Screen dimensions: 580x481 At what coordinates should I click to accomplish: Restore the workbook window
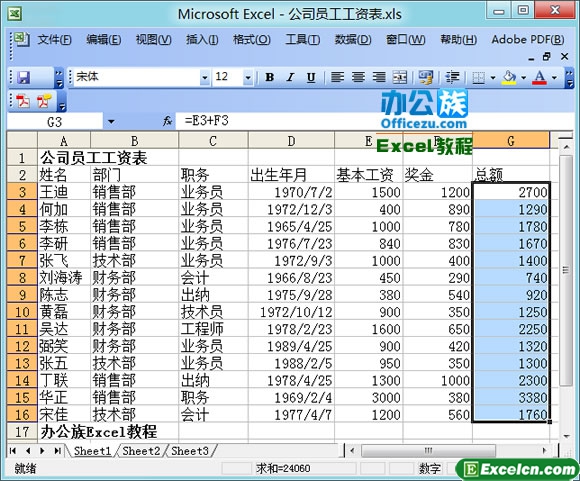tap(546, 57)
